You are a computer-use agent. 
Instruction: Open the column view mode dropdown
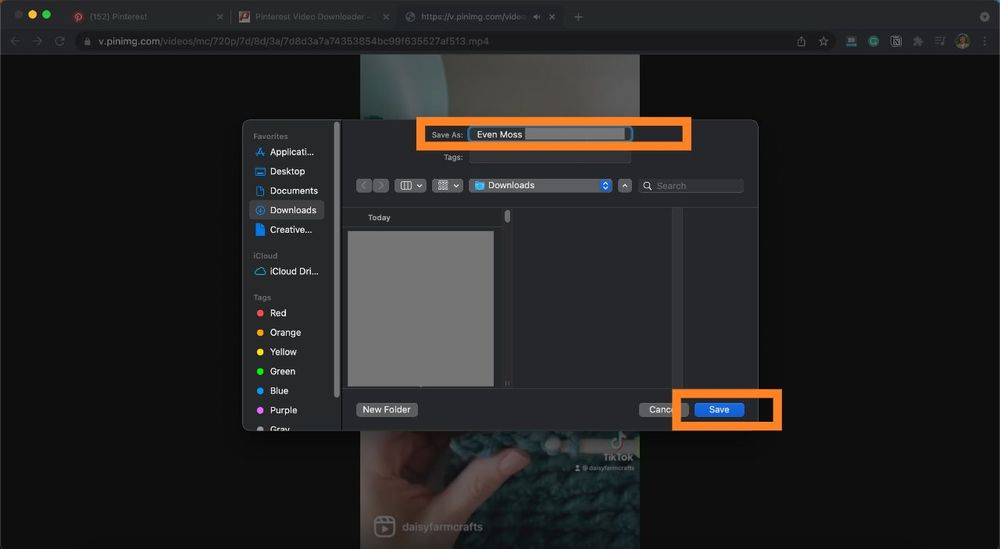pyautogui.click(x=411, y=186)
